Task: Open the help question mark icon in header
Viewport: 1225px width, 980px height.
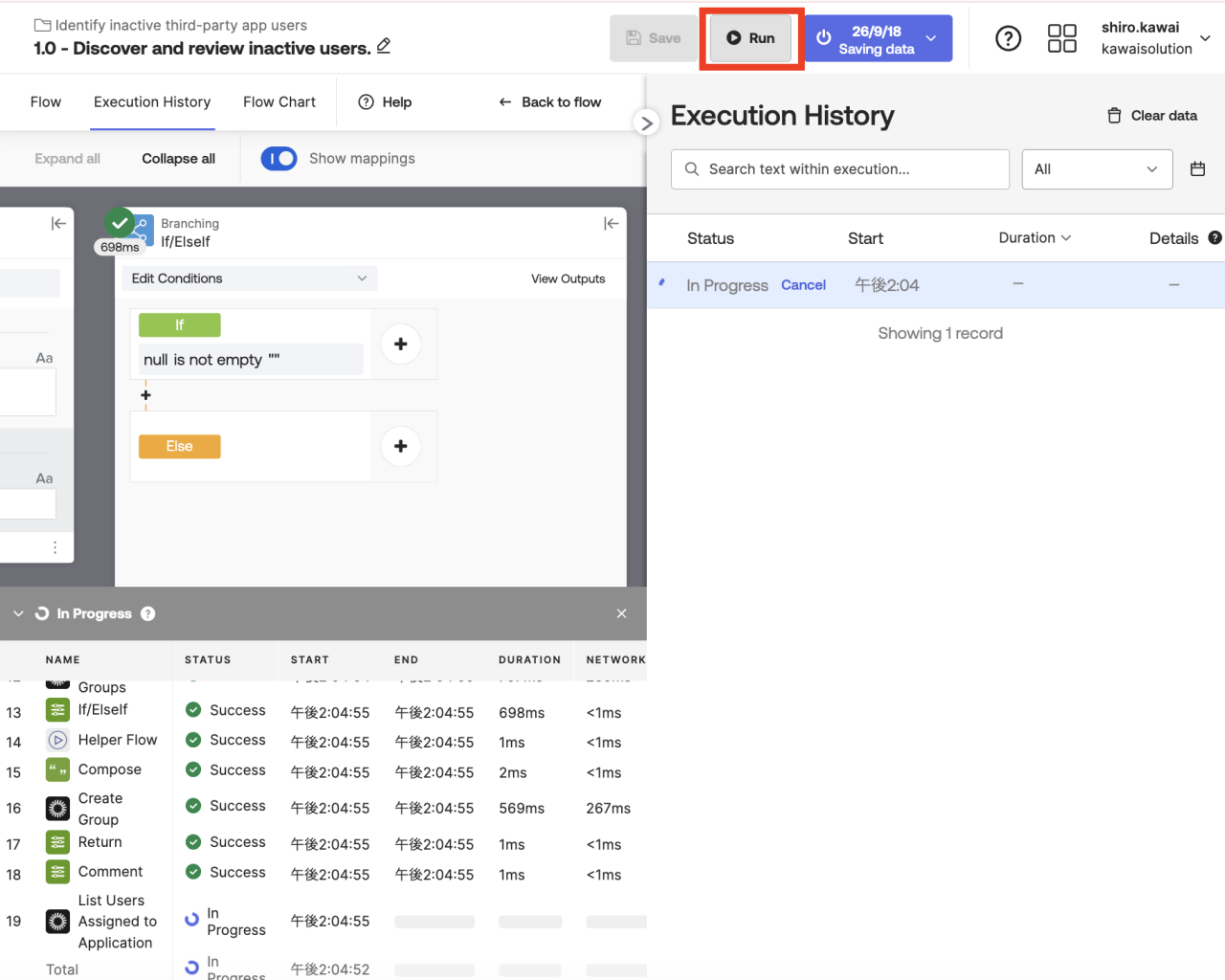Action: [x=1008, y=38]
